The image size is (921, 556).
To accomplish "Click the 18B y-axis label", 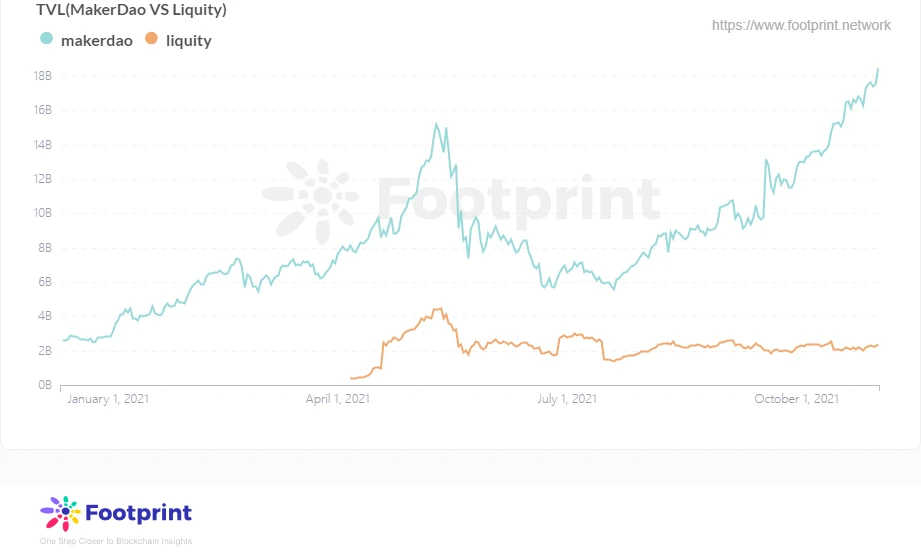I will point(42,76).
